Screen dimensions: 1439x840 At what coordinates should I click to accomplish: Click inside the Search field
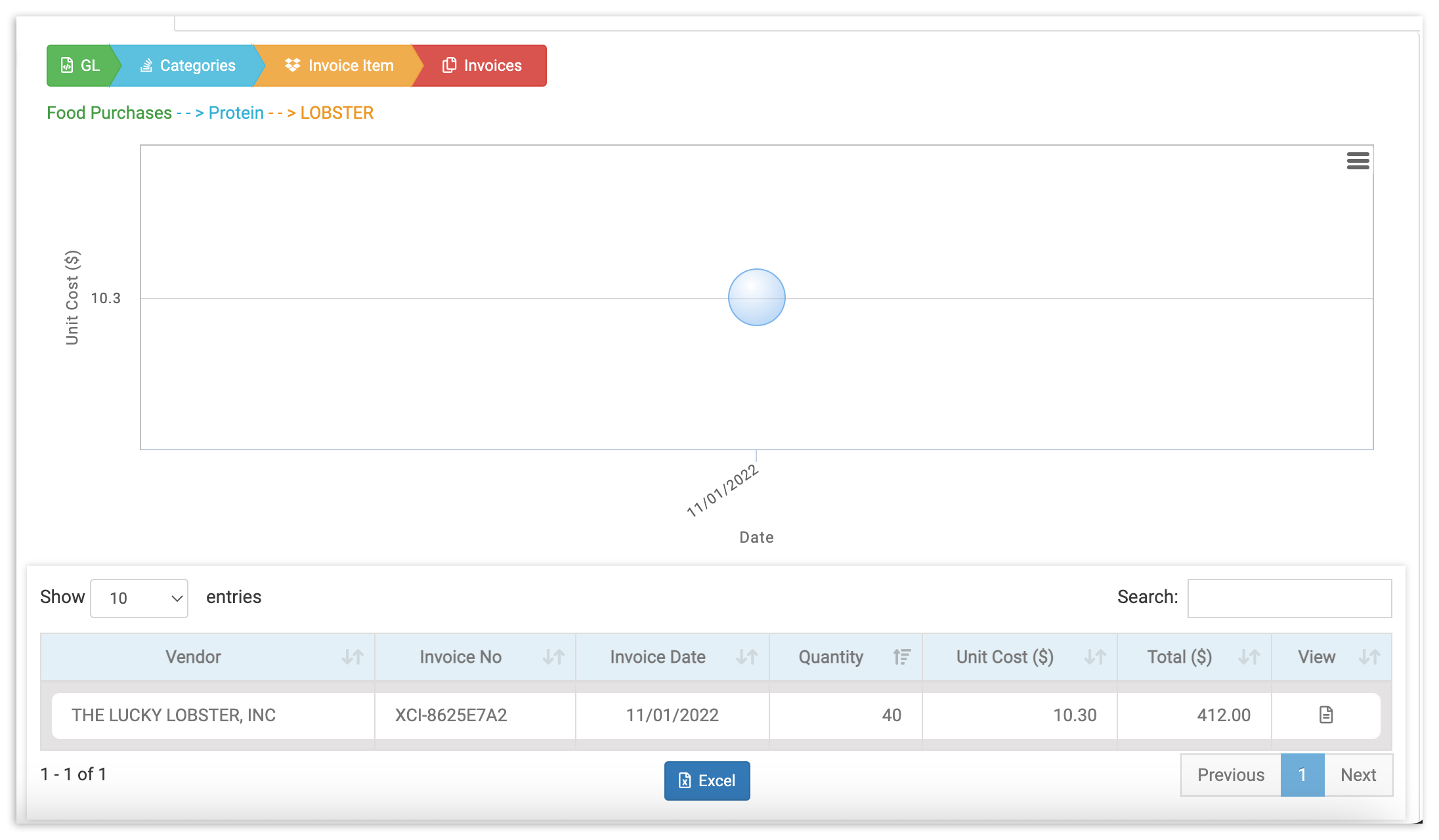pyautogui.click(x=1289, y=598)
